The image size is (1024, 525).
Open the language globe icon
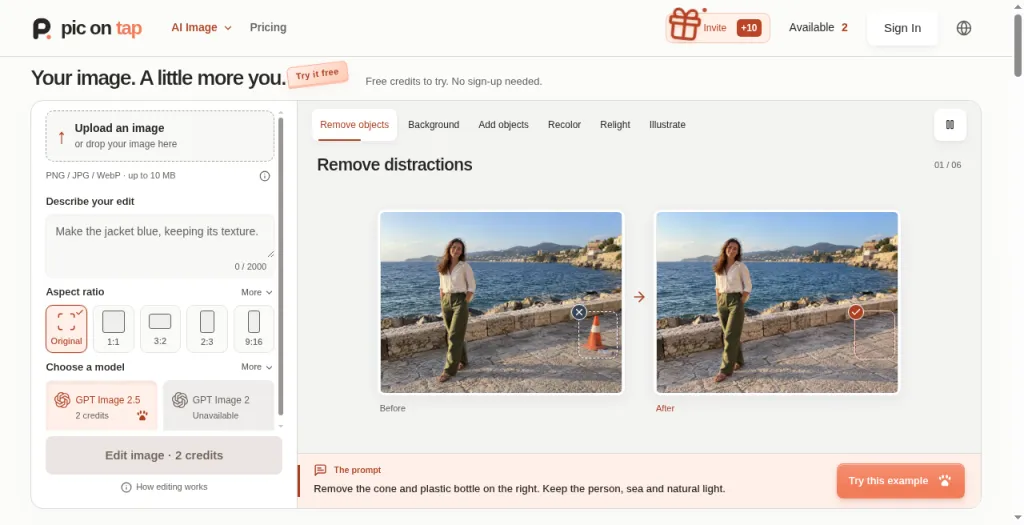click(x=964, y=28)
